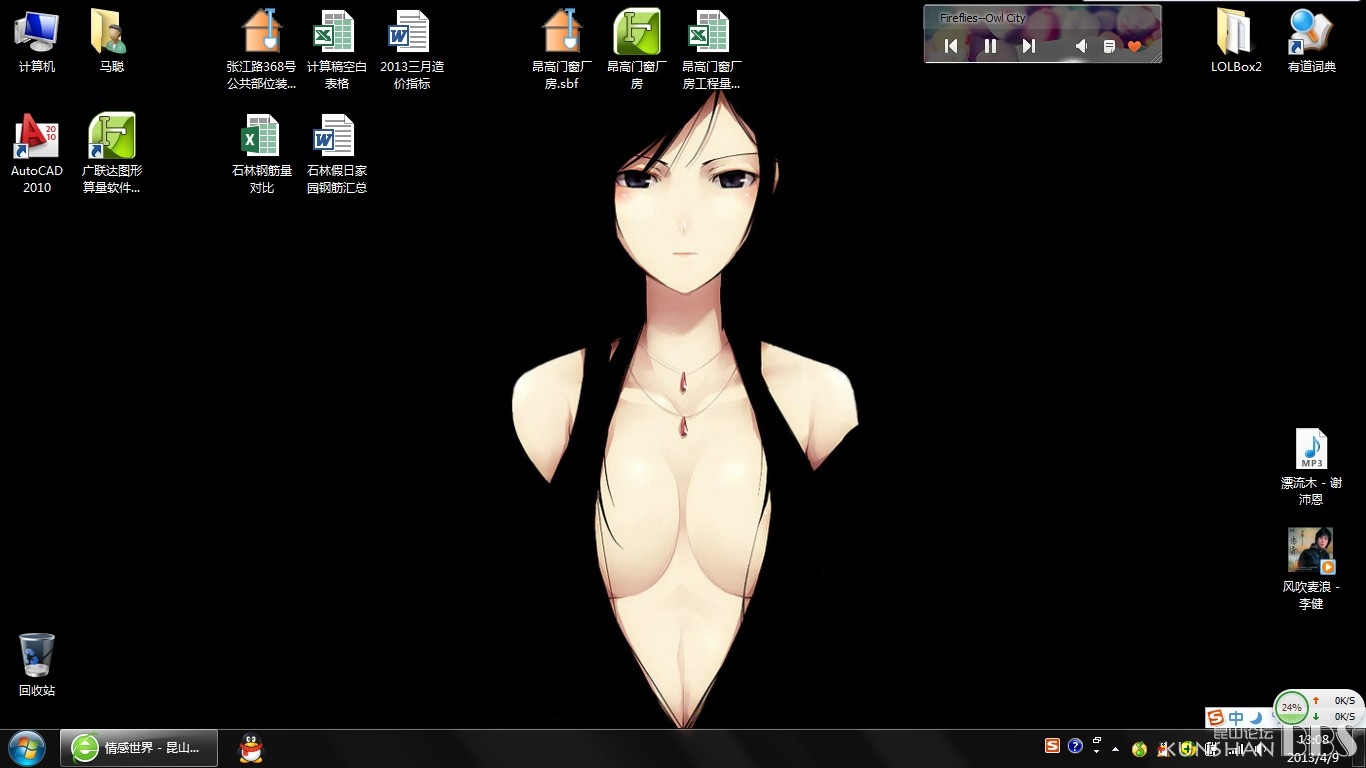Open the 回收站 recycle bin
This screenshot has height=768, width=1366.
(x=37, y=665)
